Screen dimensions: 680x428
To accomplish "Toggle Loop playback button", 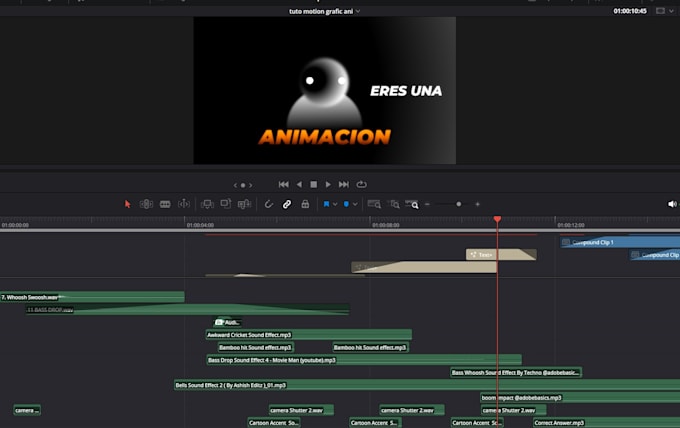I will click(x=361, y=185).
